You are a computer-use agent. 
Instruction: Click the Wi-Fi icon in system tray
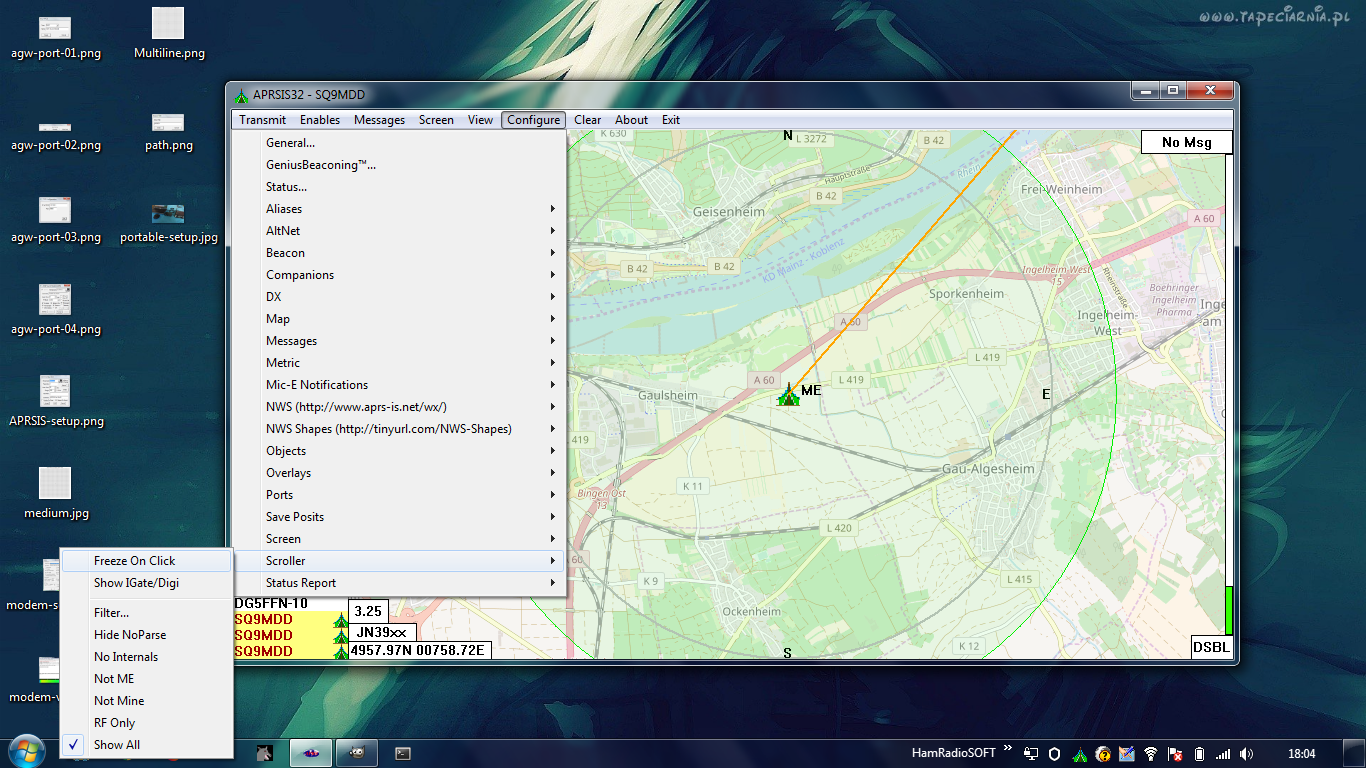click(1151, 754)
